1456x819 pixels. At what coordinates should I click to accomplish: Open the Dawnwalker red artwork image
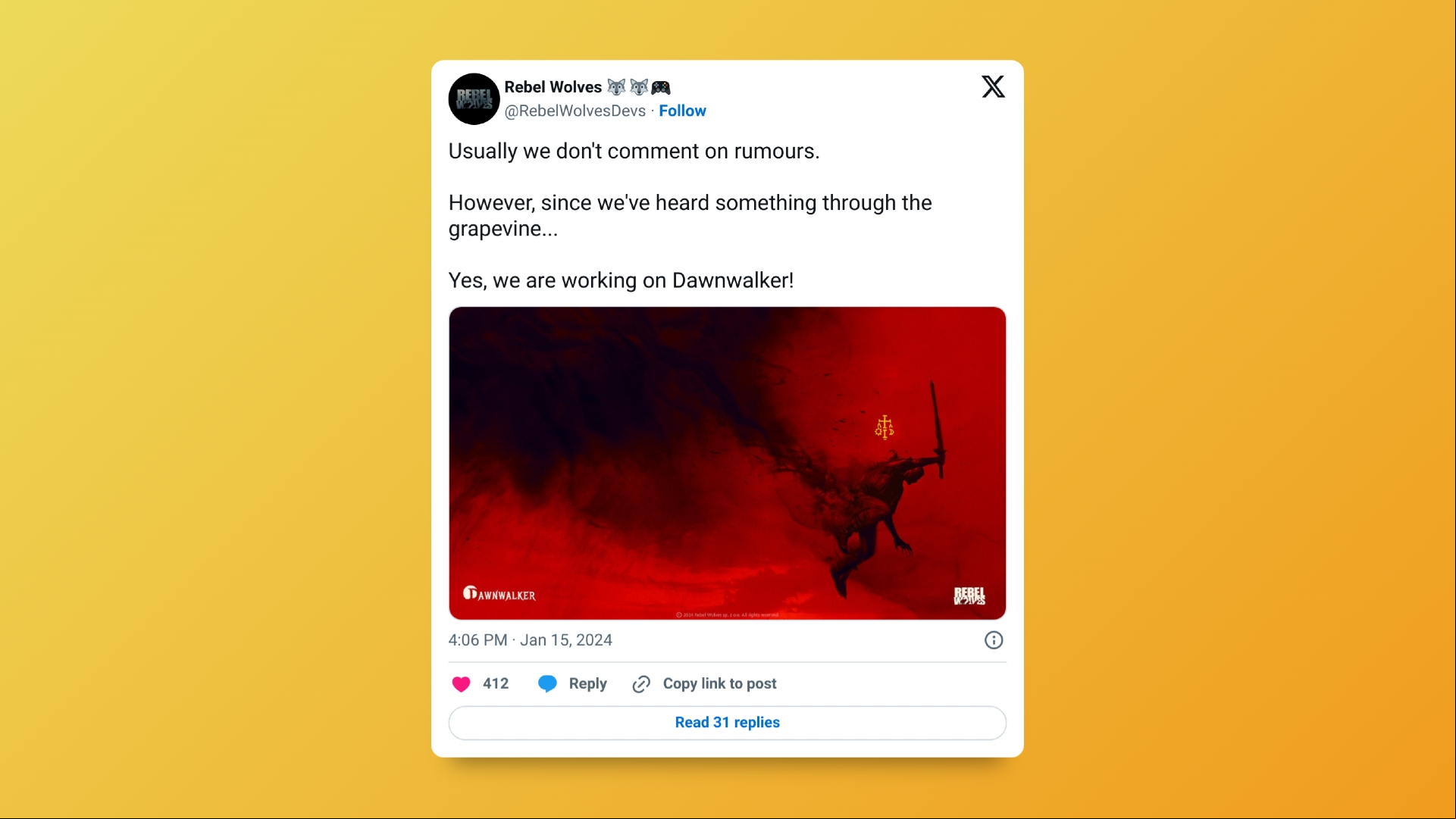(x=728, y=463)
